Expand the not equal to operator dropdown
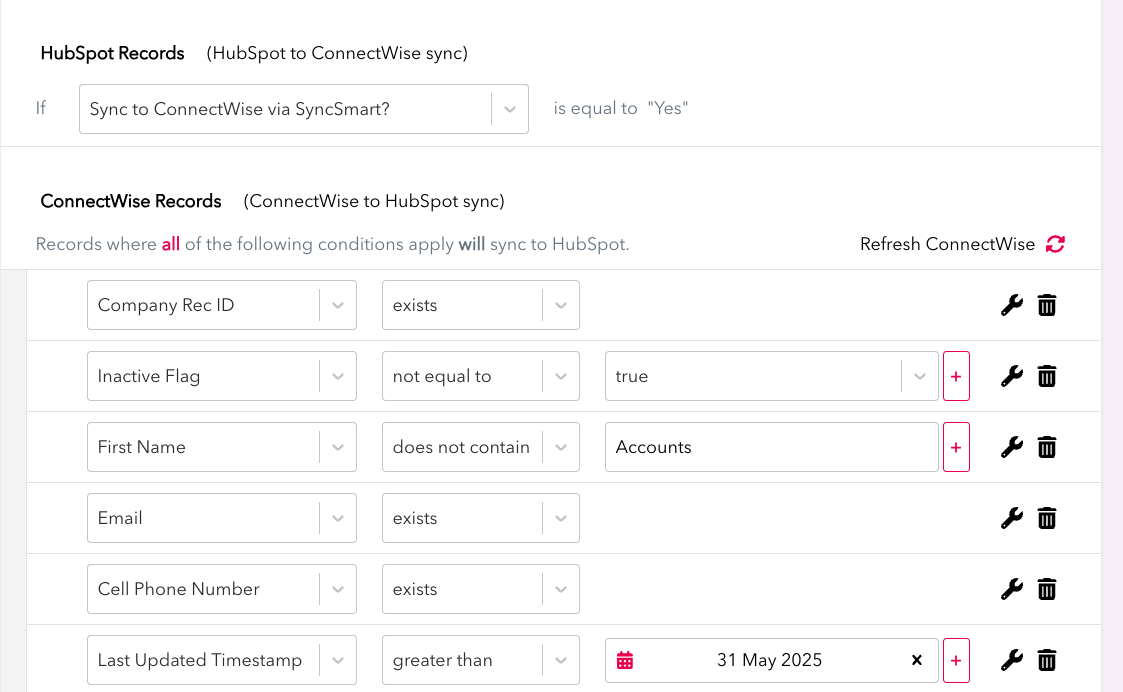The width and height of the screenshot is (1123, 692). (561, 376)
